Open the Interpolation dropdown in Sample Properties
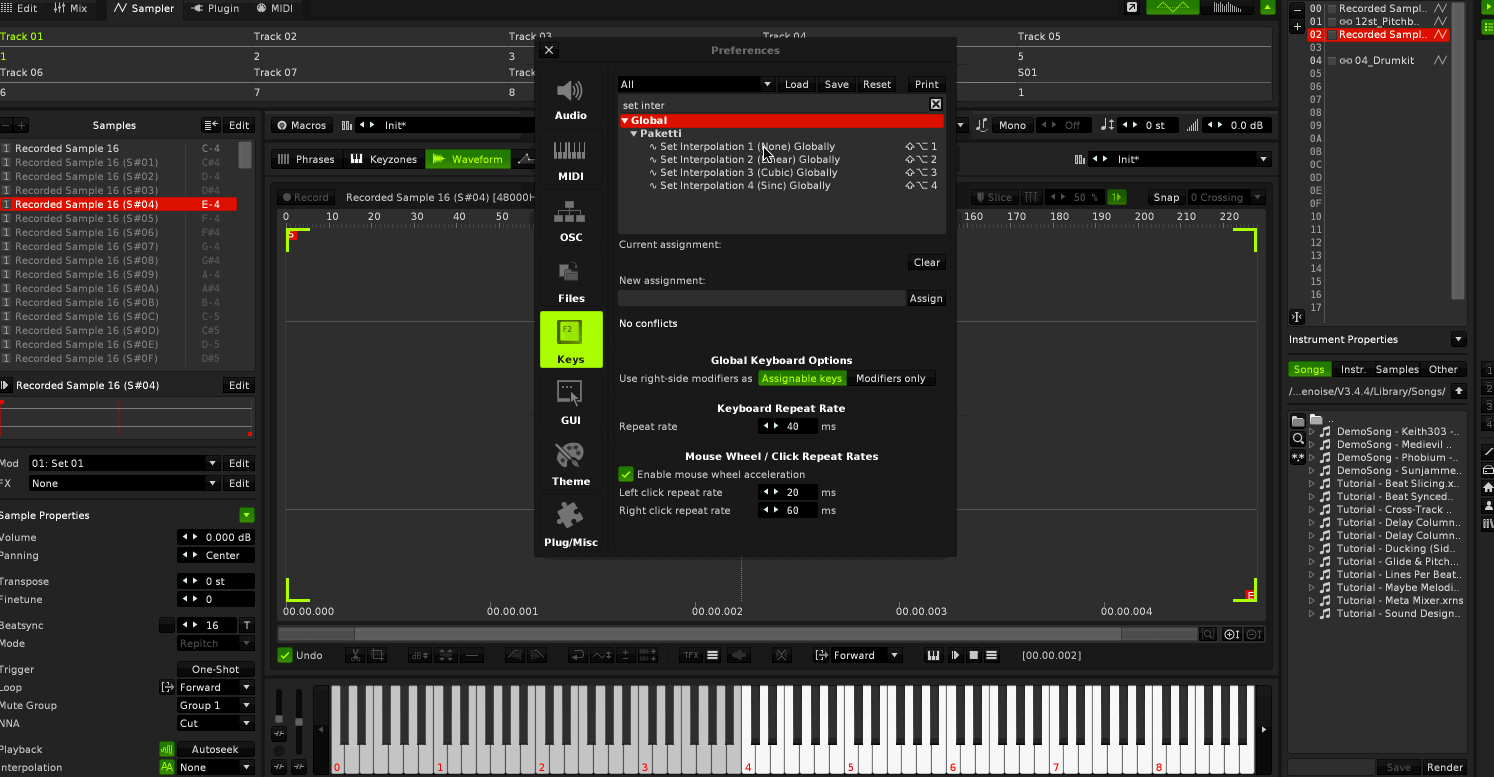The width and height of the screenshot is (1494, 777). [215, 767]
